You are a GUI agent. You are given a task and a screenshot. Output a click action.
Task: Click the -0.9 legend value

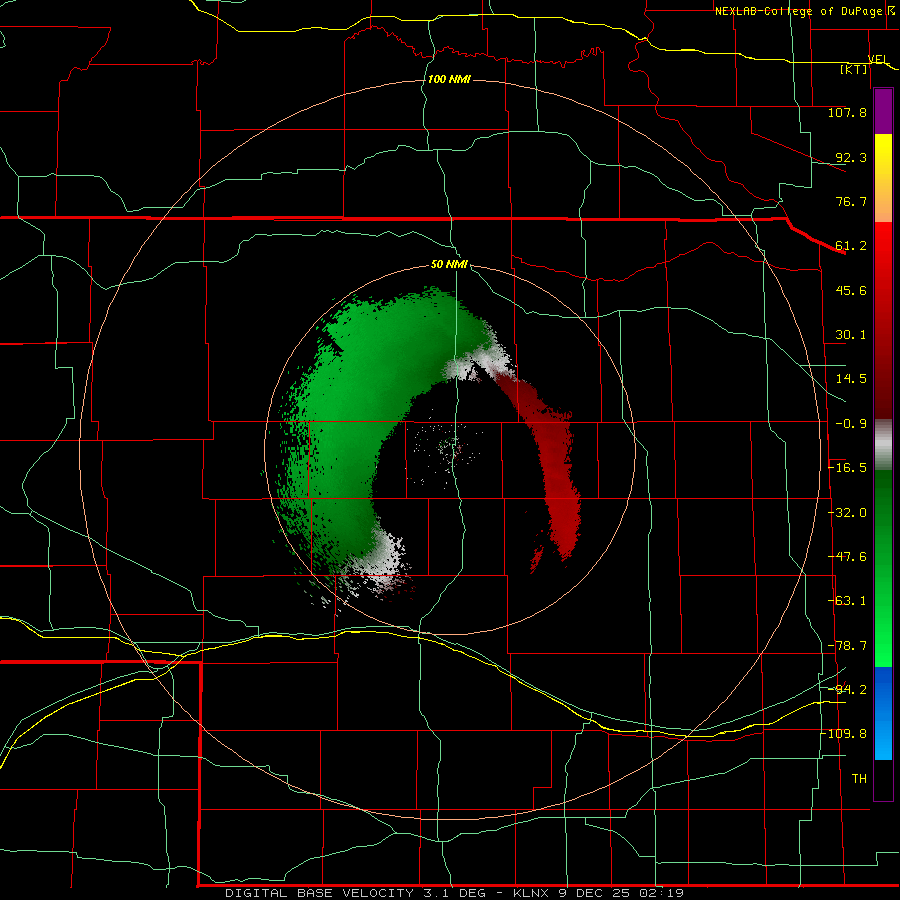pos(851,424)
